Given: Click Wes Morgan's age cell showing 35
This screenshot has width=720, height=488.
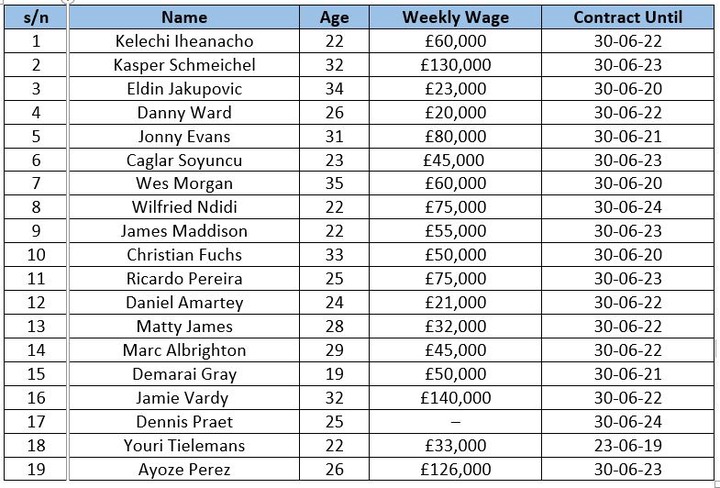Looking at the screenshot, I should click(x=334, y=183).
